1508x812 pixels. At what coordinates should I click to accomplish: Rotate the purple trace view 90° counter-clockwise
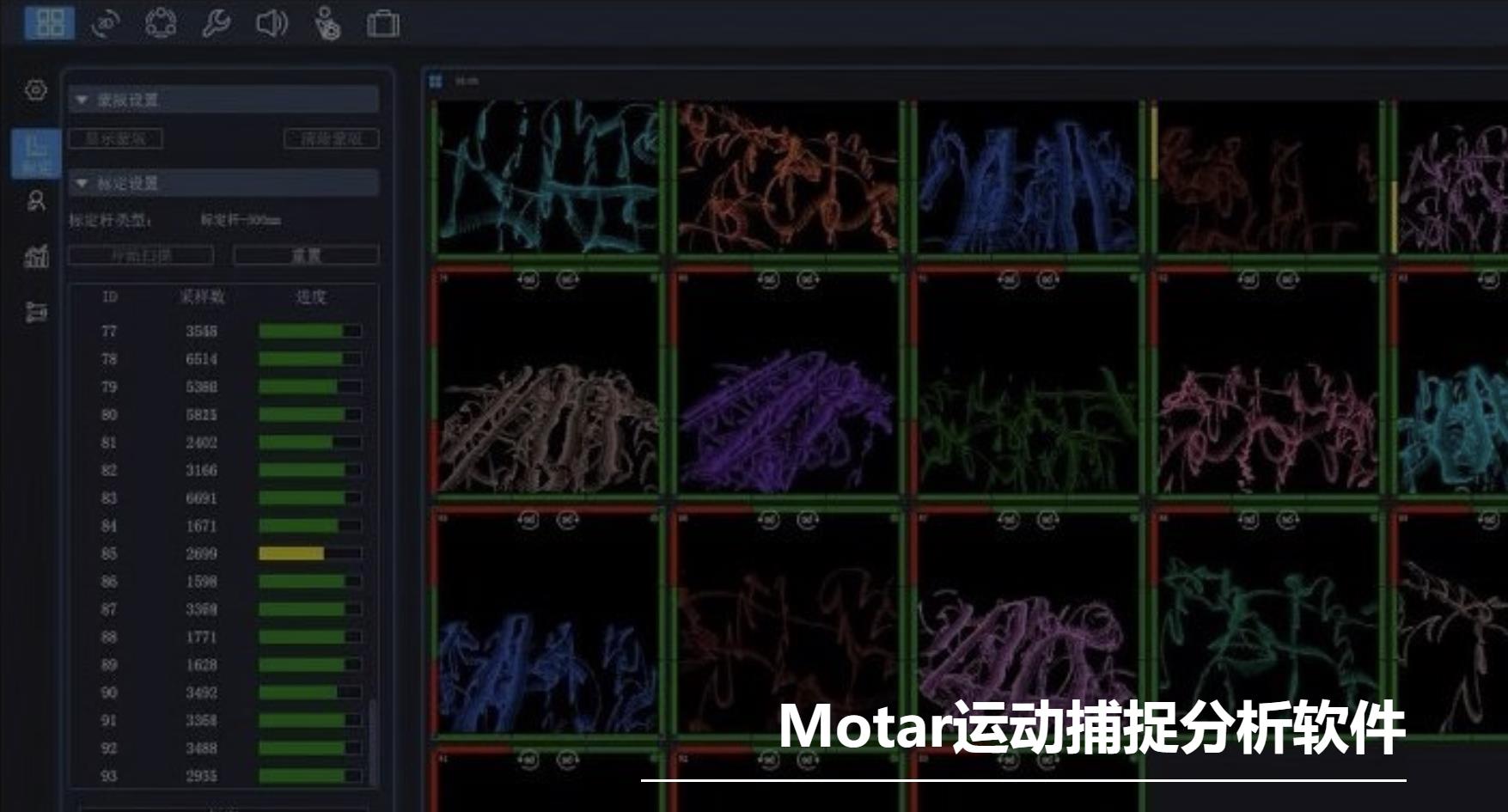pyautogui.click(x=769, y=279)
